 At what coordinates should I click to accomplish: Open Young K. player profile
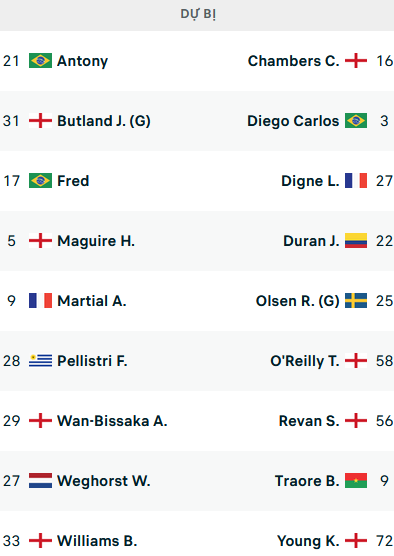coord(308,541)
